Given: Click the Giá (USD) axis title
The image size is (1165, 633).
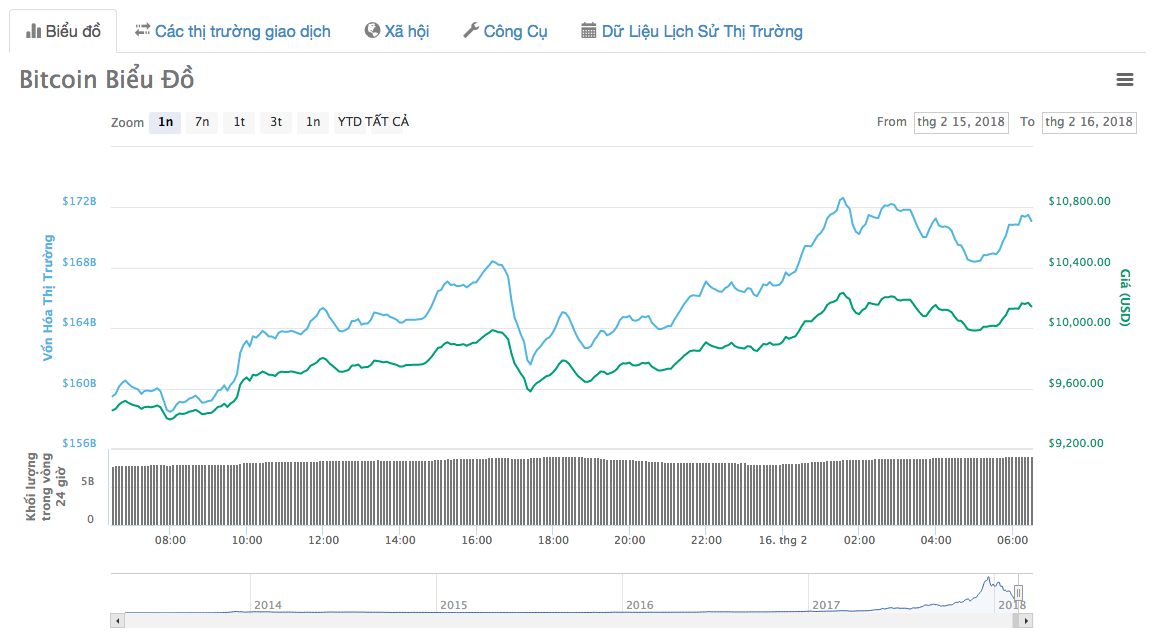Looking at the screenshot, I should (x=1125, y=297).
